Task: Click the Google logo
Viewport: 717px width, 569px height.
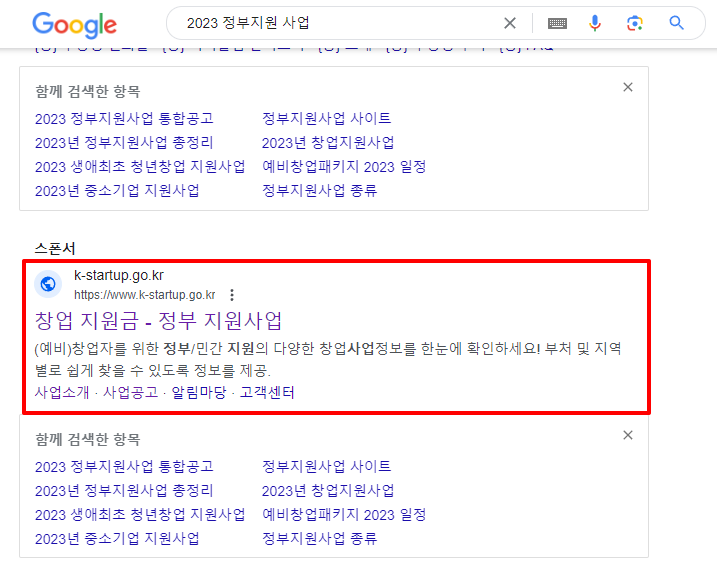Action: (75, 25)
